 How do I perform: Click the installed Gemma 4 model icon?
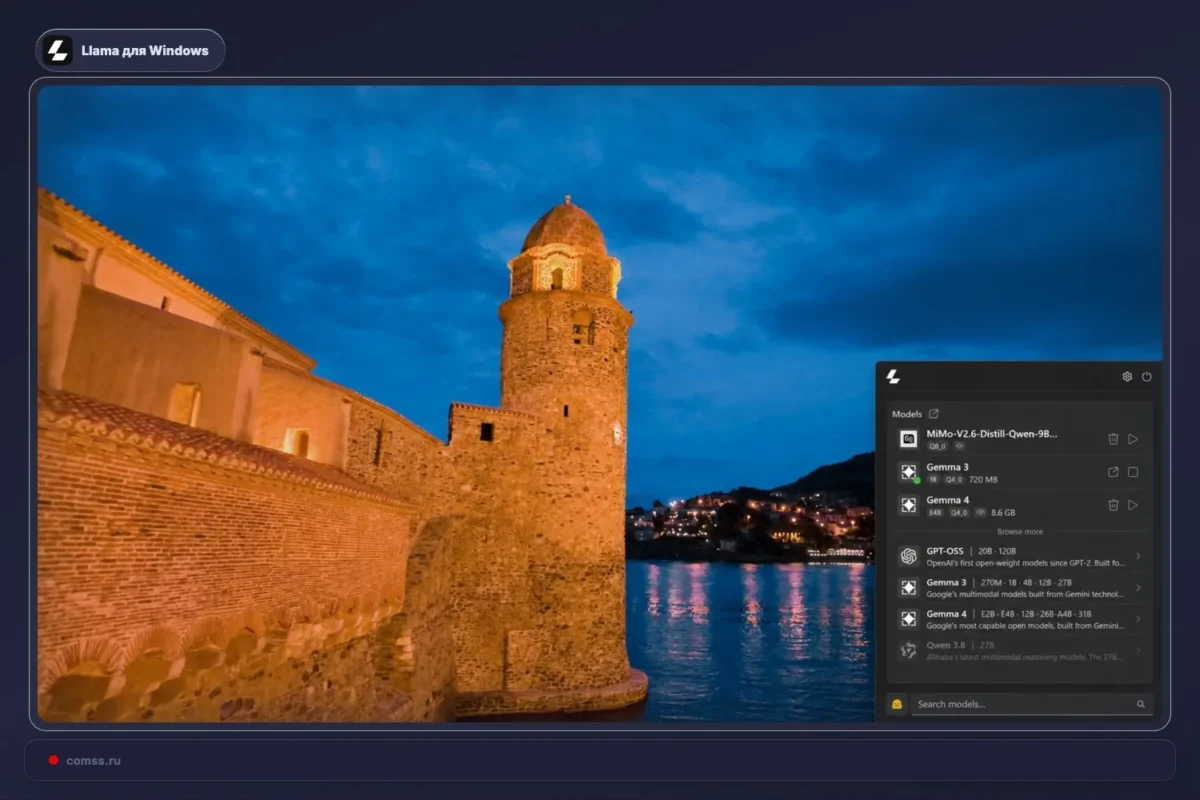908,505
